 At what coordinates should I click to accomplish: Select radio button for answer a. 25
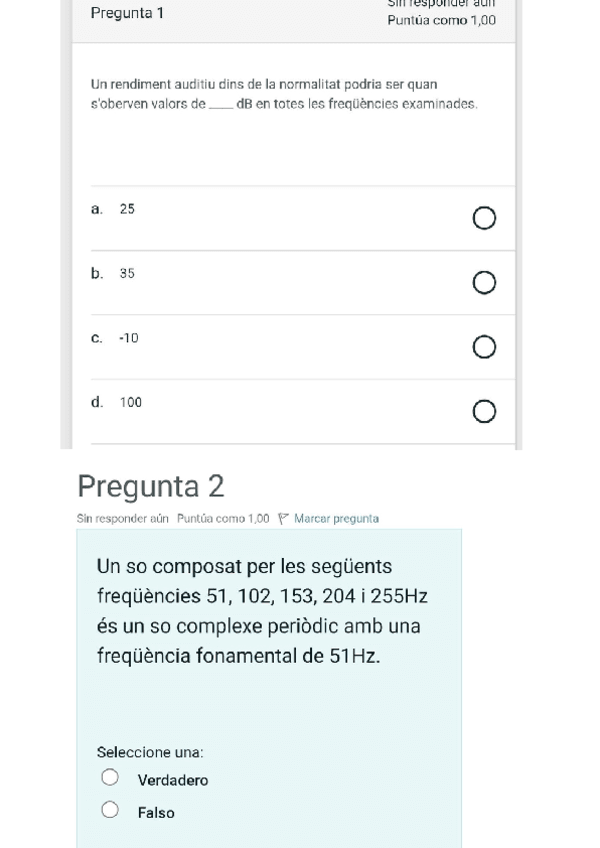[484, 216]
